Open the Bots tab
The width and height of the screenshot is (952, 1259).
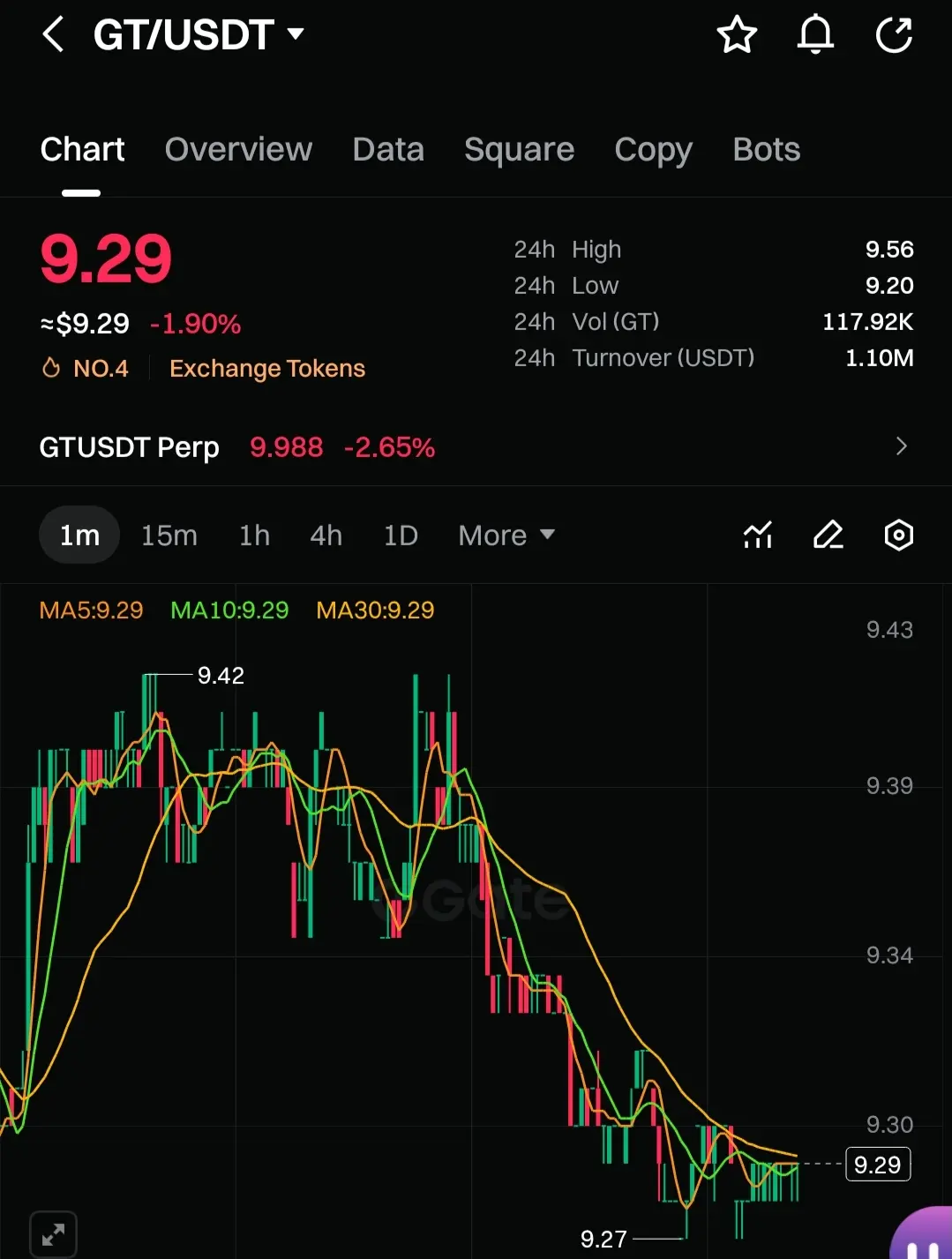(766, 149)
